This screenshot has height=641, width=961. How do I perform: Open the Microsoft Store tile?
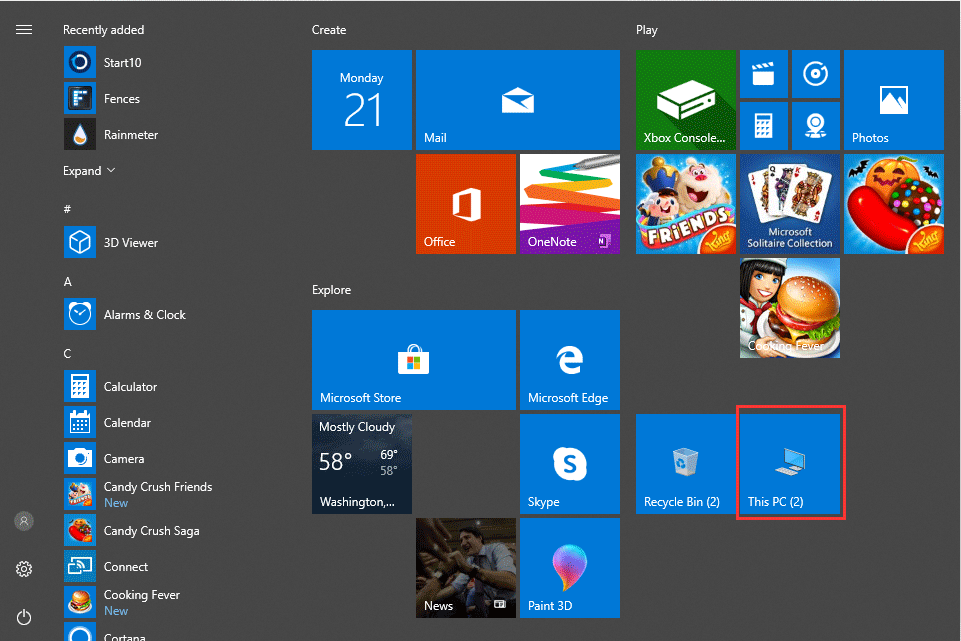tap(414, 360)
